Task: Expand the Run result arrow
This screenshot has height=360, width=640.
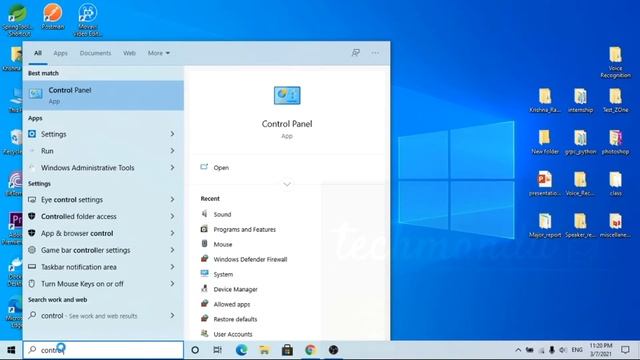Action: point(172,151)
